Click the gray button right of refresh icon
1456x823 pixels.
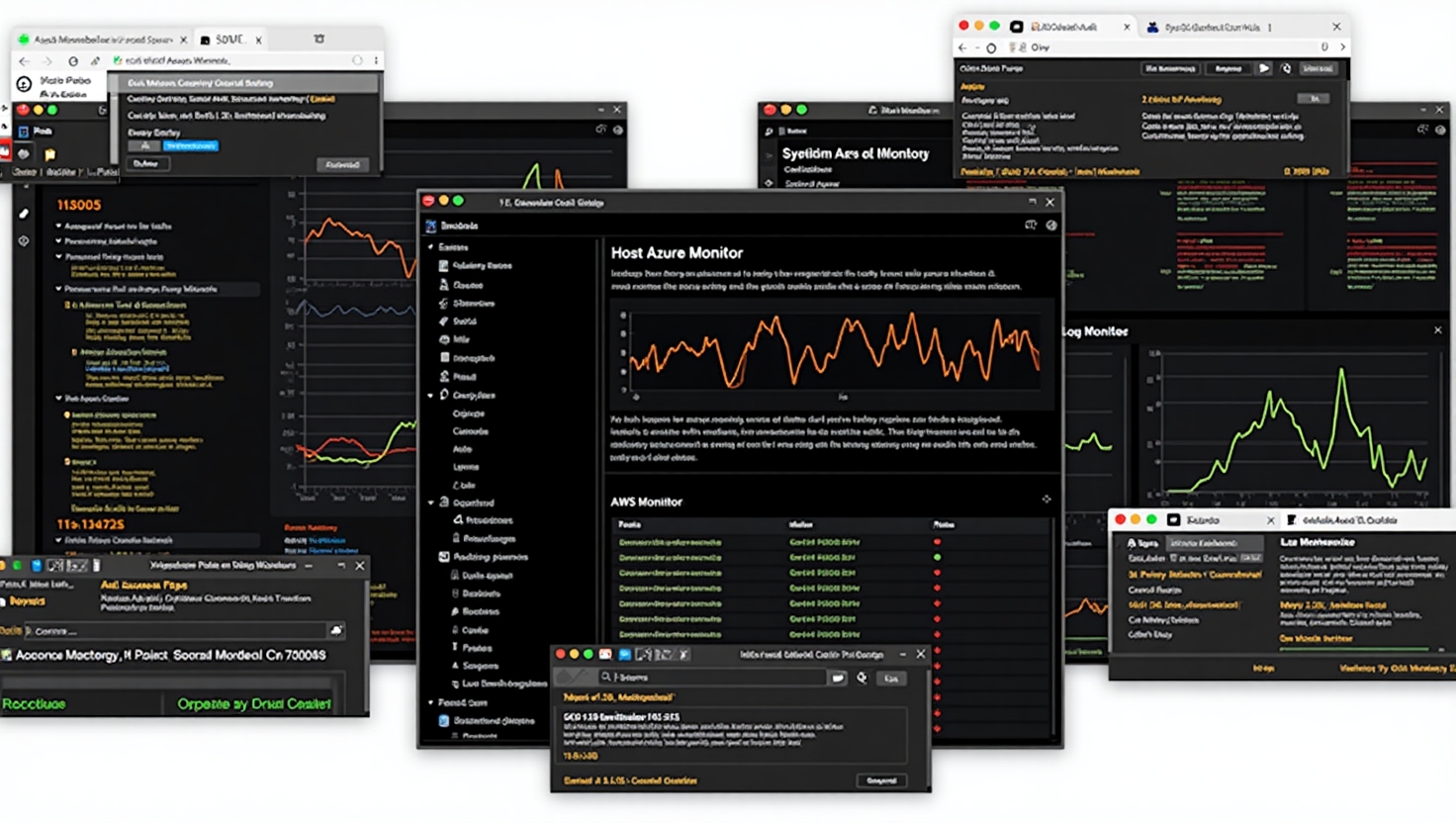click(x=890, y=678)
